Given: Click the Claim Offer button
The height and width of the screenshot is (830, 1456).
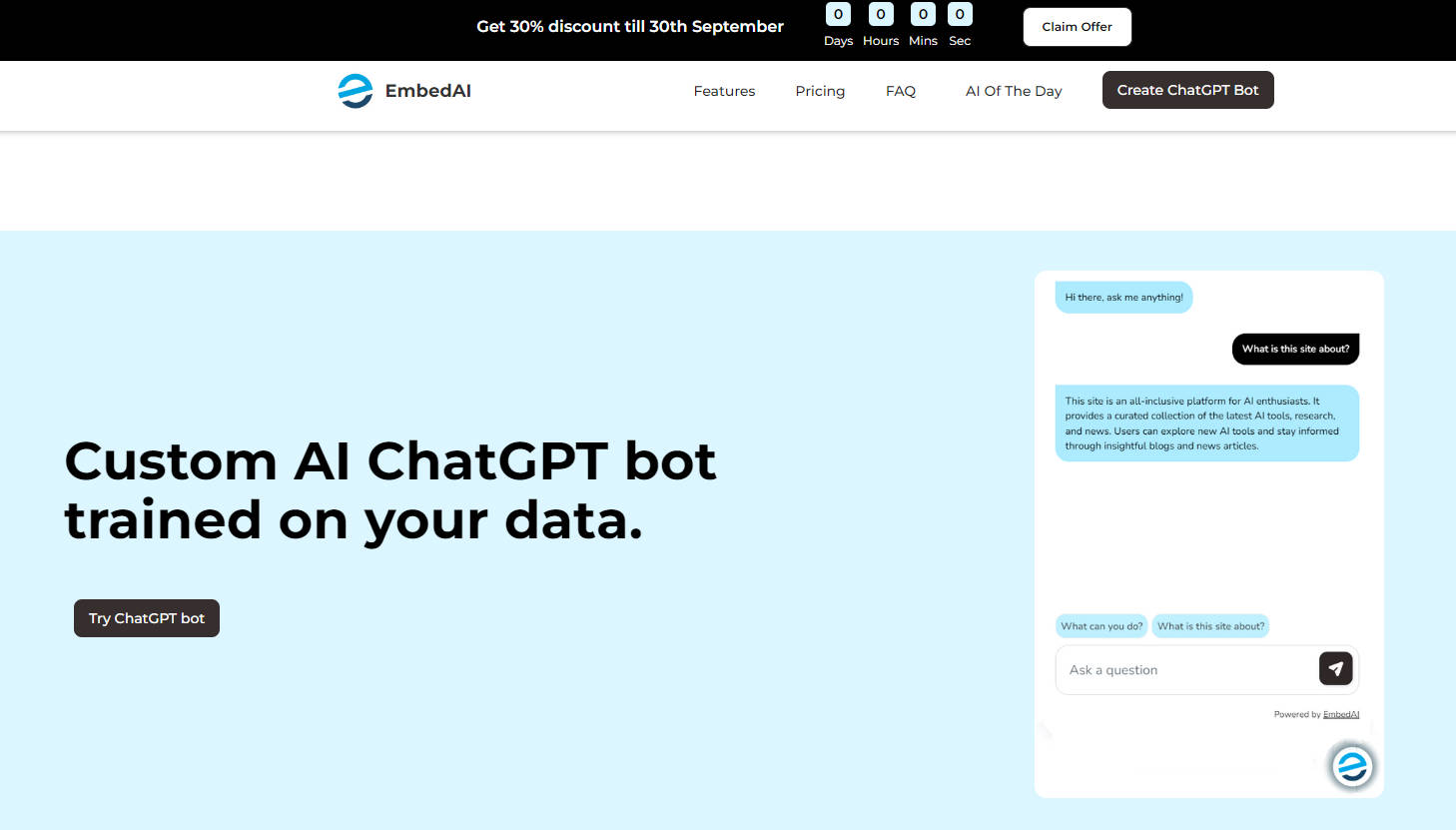Looking at the screenshot, I should 1077,27.
